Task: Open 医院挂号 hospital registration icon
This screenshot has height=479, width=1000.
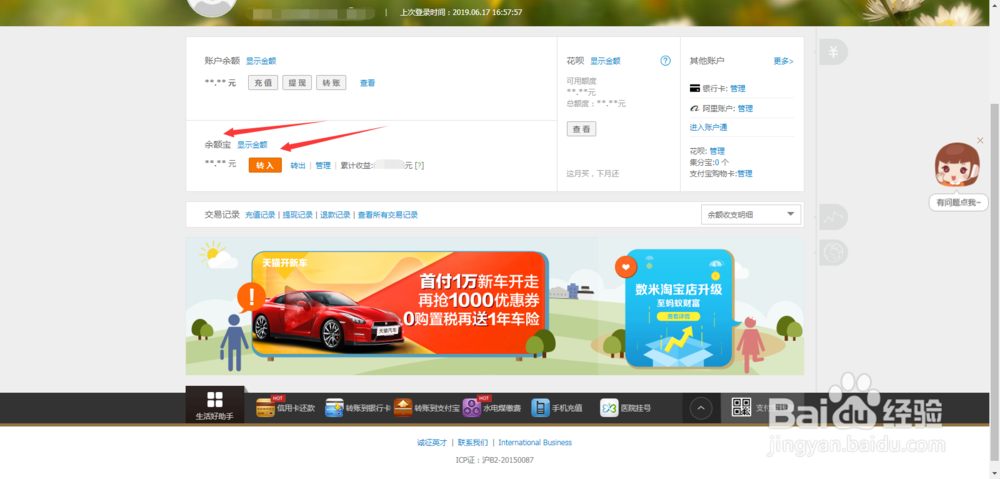Action: point(609,408)
